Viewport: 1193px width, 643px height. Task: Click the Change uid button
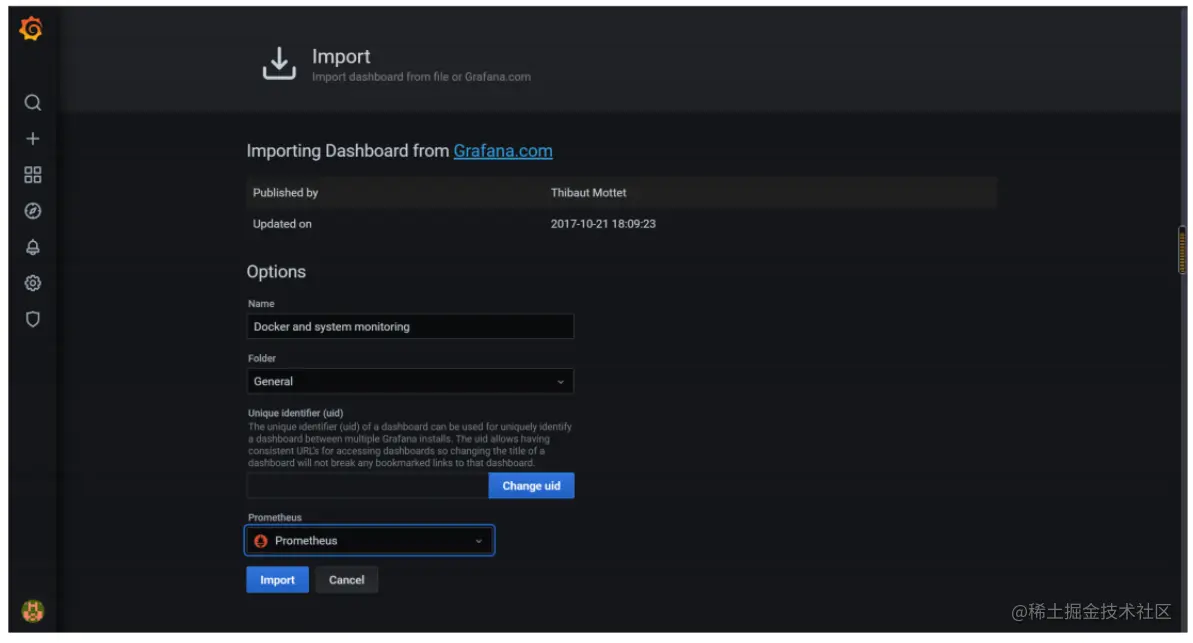tap(531, 485)
